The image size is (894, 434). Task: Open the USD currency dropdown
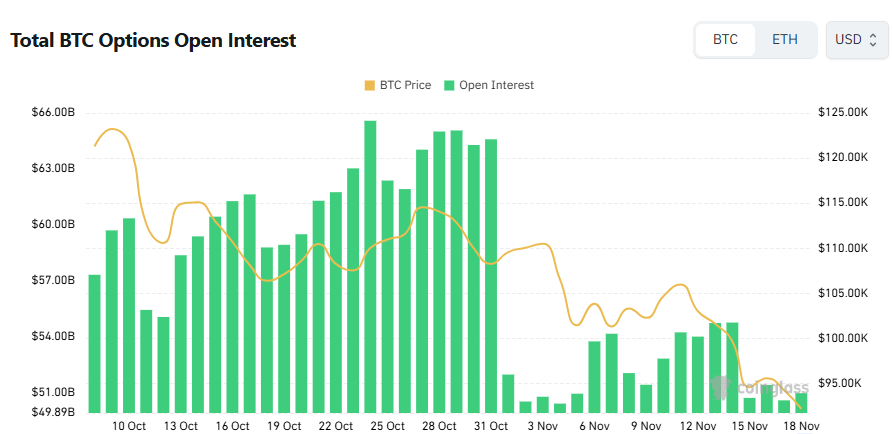[x=856, y=40]
